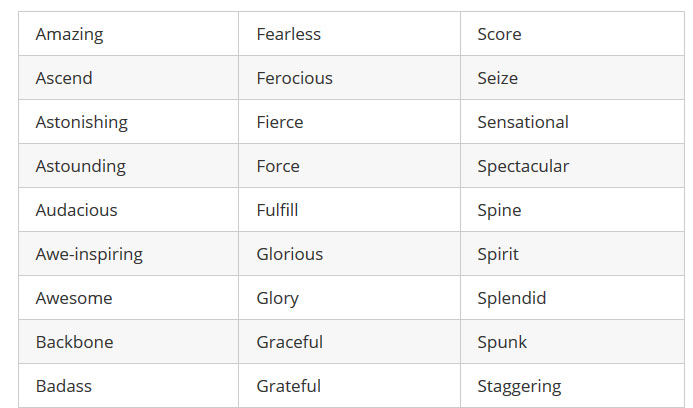Click the word Spunk

tap(502, 342)
